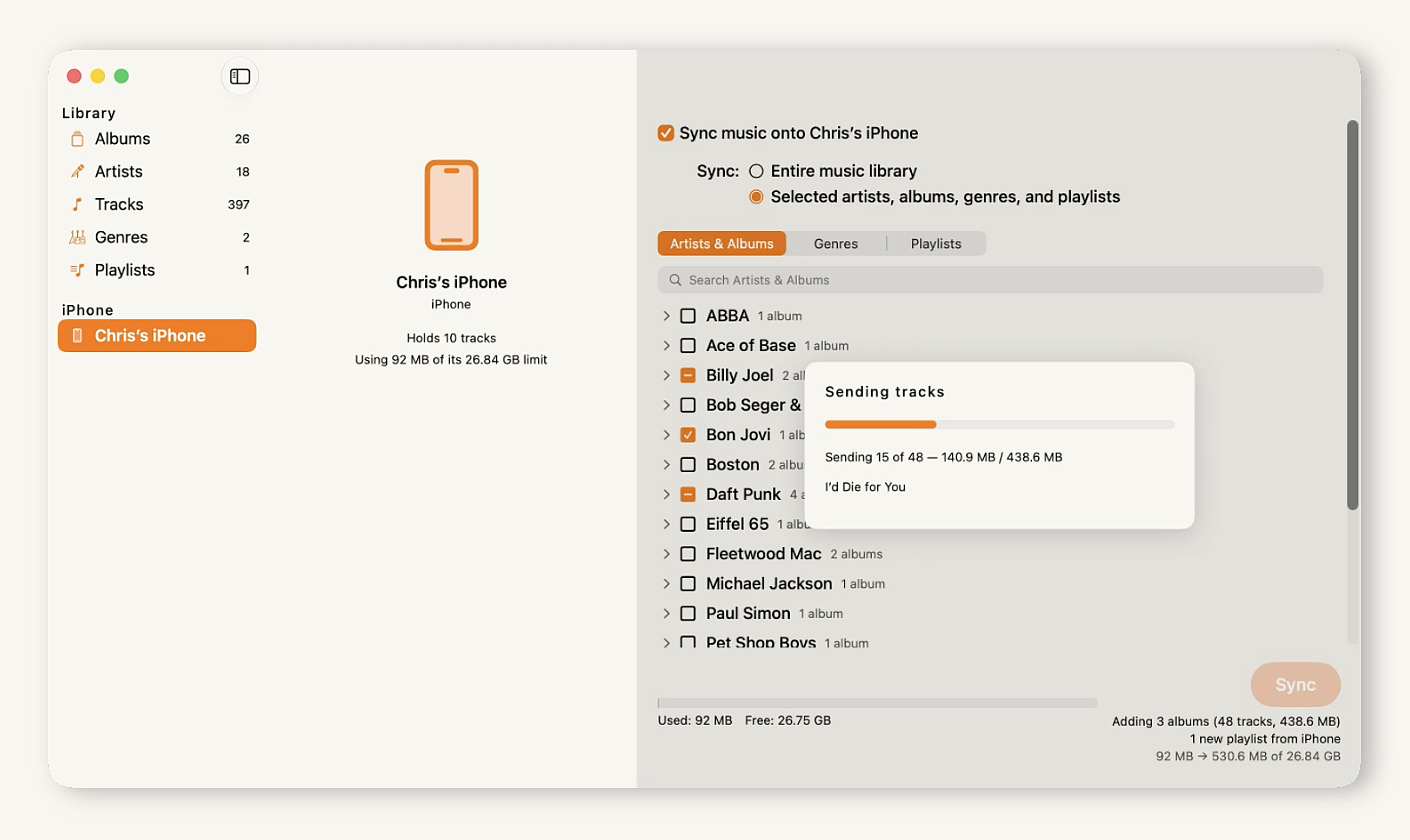Screen dimensions: 1410x840
Task: Expand the Boston albums chevron
Action: 666,465
